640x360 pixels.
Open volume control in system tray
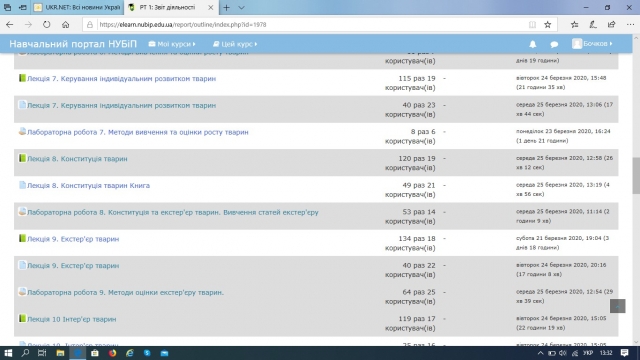click(x=563, y=353)
